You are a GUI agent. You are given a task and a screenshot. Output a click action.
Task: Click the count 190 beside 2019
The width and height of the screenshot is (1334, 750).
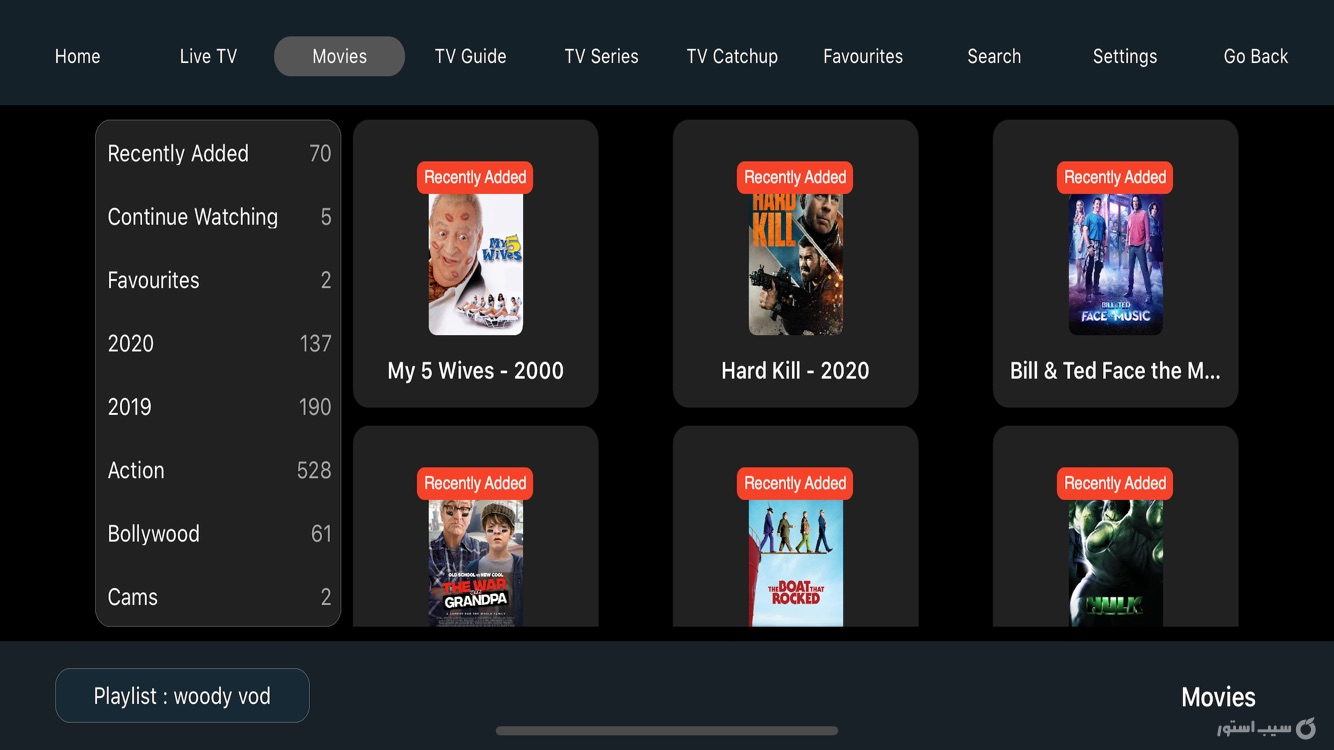pos(315,407)
